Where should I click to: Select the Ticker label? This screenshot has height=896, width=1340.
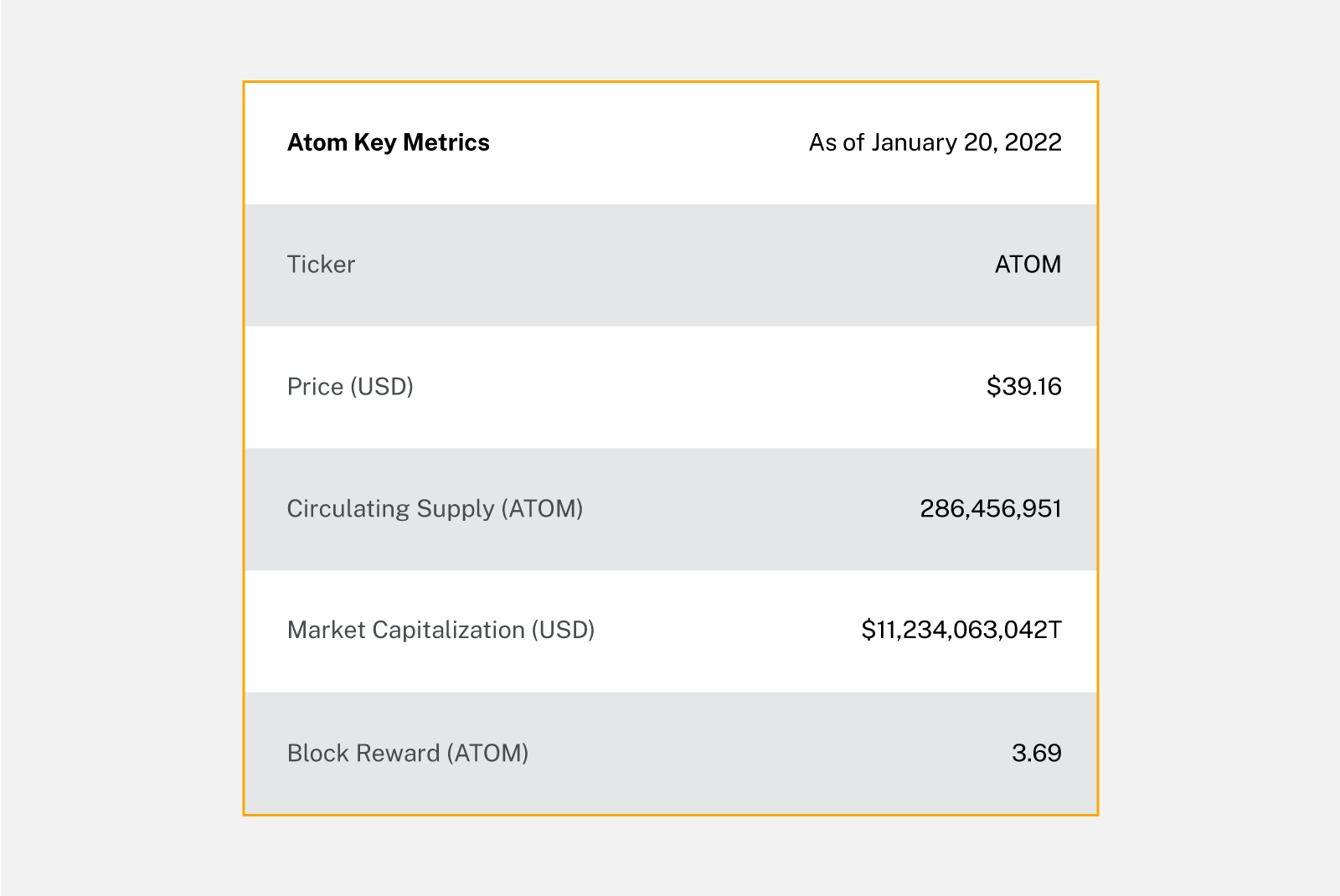[321, 265]
